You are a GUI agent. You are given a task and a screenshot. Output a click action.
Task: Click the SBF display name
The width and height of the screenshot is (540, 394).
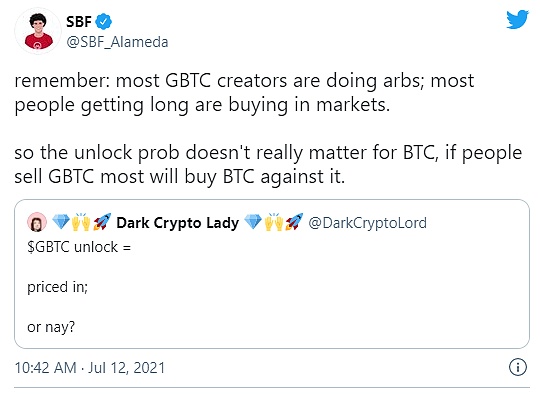coord(79,22)
